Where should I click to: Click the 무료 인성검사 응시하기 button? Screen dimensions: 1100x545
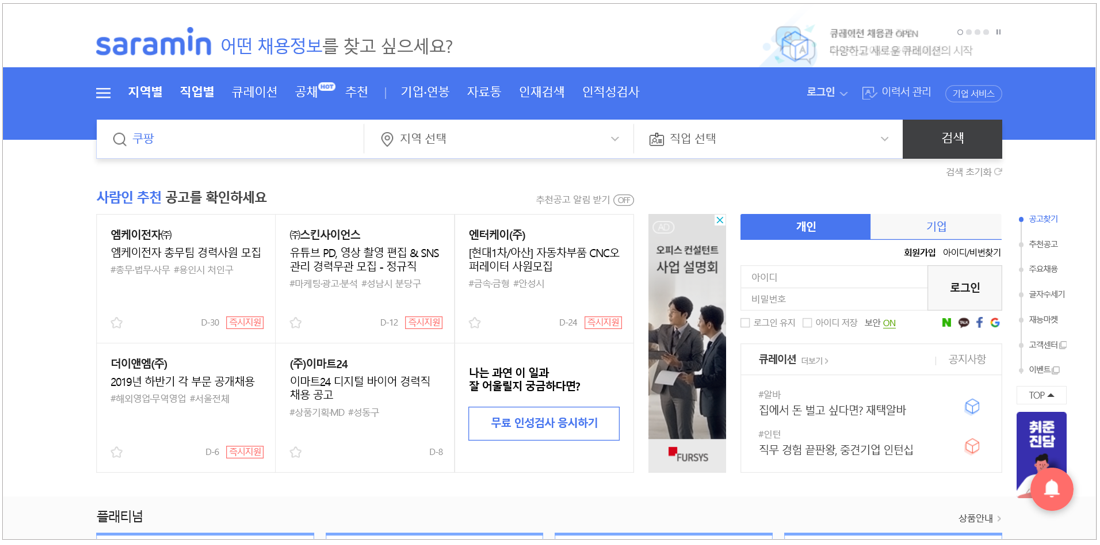(x=544, y=423)
